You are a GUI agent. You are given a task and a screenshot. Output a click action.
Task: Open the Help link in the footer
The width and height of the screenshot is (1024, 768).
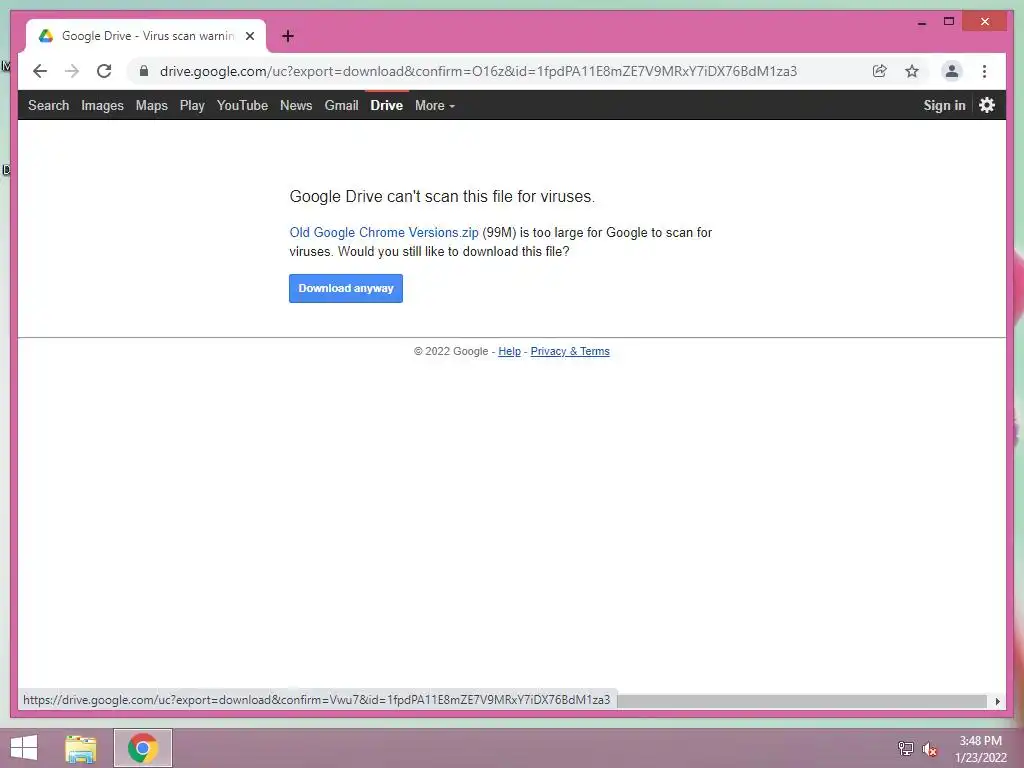pyautogui.click(x=509, y=351)
